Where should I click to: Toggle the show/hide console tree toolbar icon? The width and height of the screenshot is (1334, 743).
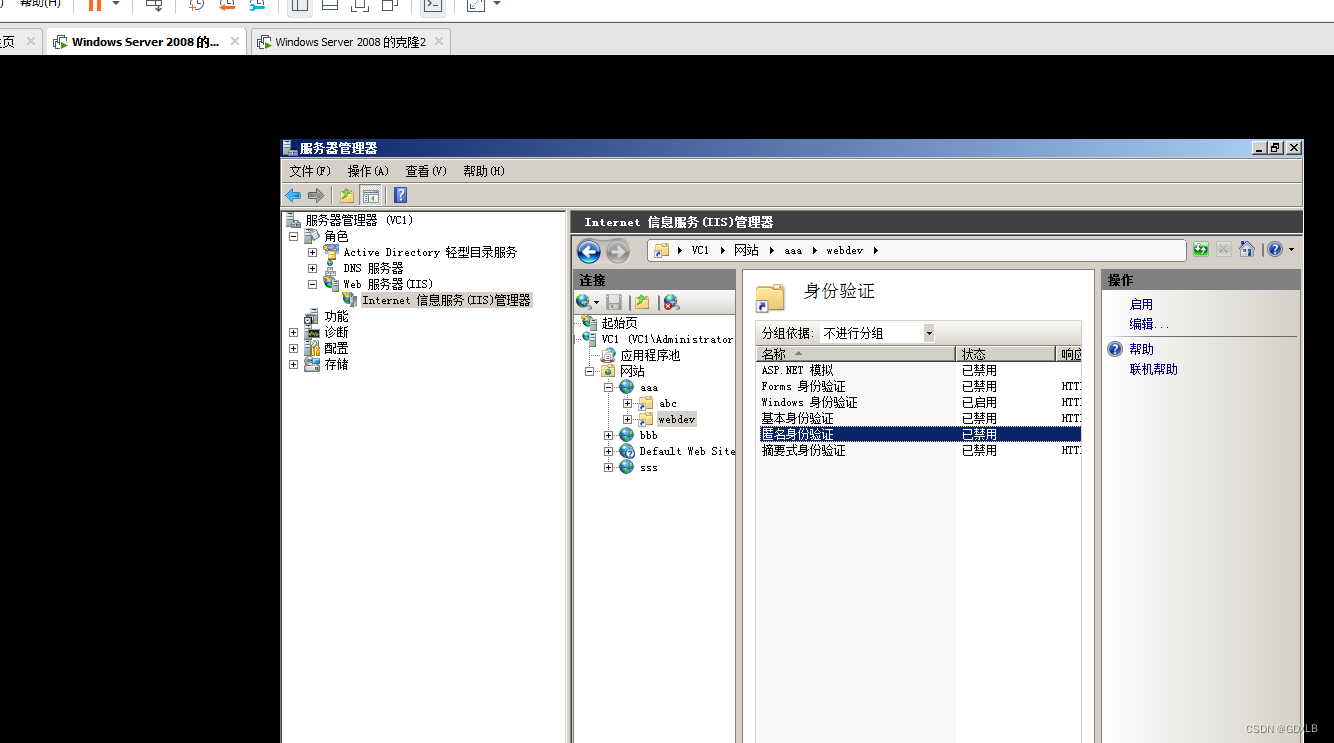(370, 195)
